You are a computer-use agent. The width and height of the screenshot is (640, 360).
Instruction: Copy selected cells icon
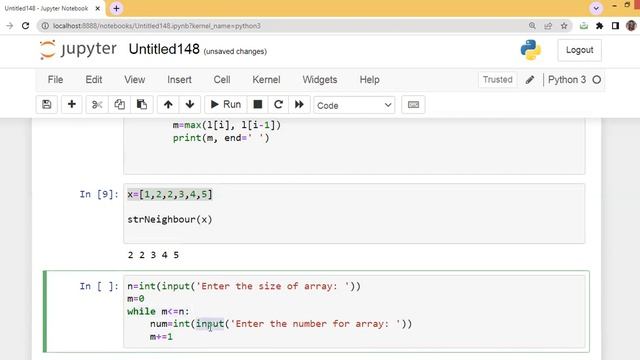click(x=119, y=104)
